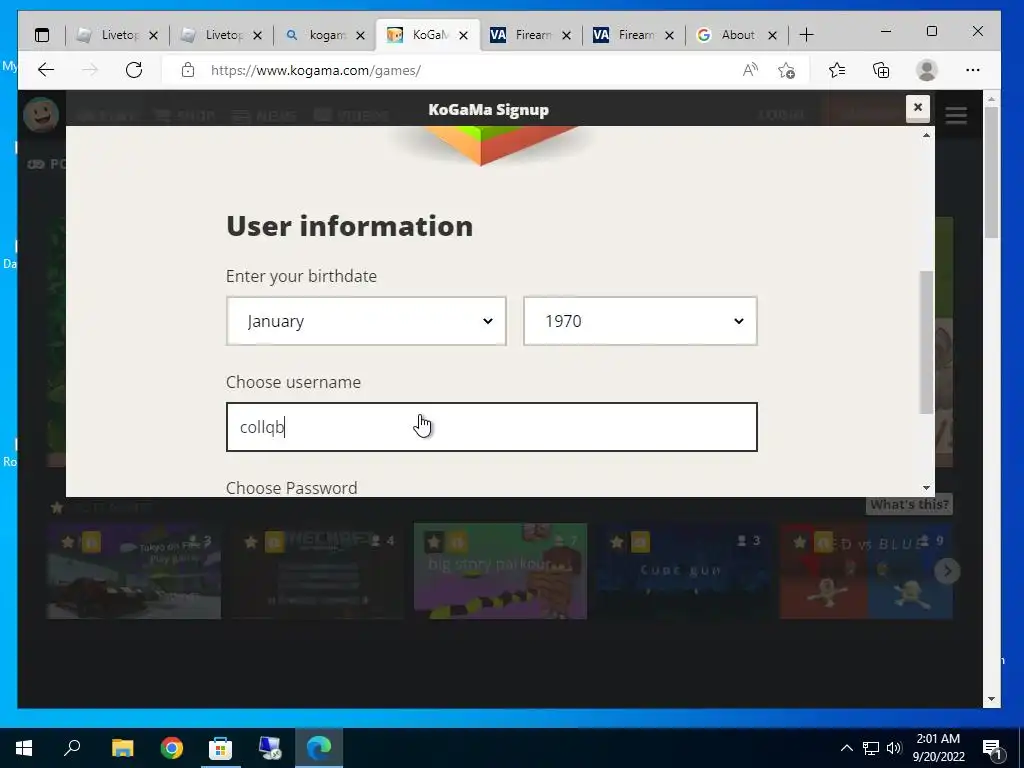The height and width of the screenshot is (768, 1024).
Task: Advance the games carousel next arrow
Action: 947,571
